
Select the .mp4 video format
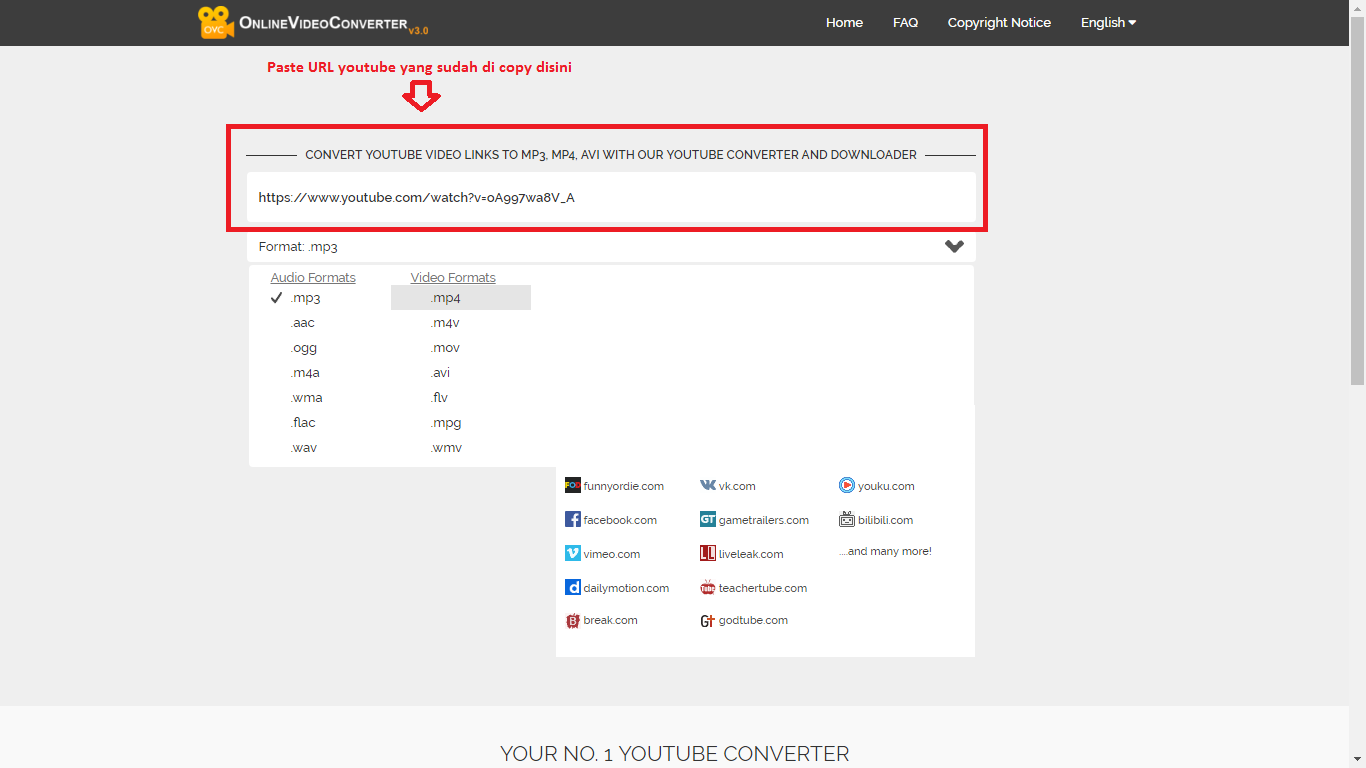[461, 298]
